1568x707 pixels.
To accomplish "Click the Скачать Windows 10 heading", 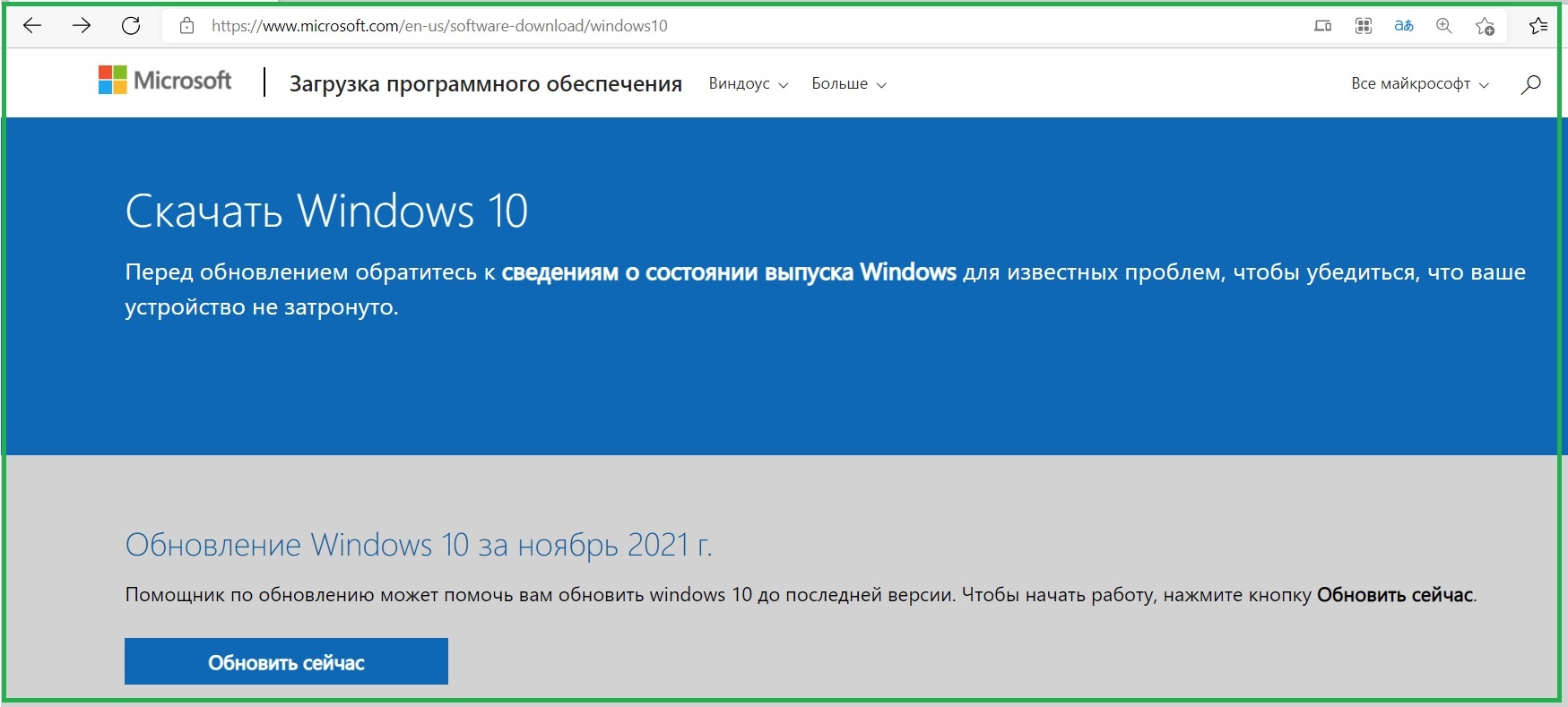I will (326, 211).
